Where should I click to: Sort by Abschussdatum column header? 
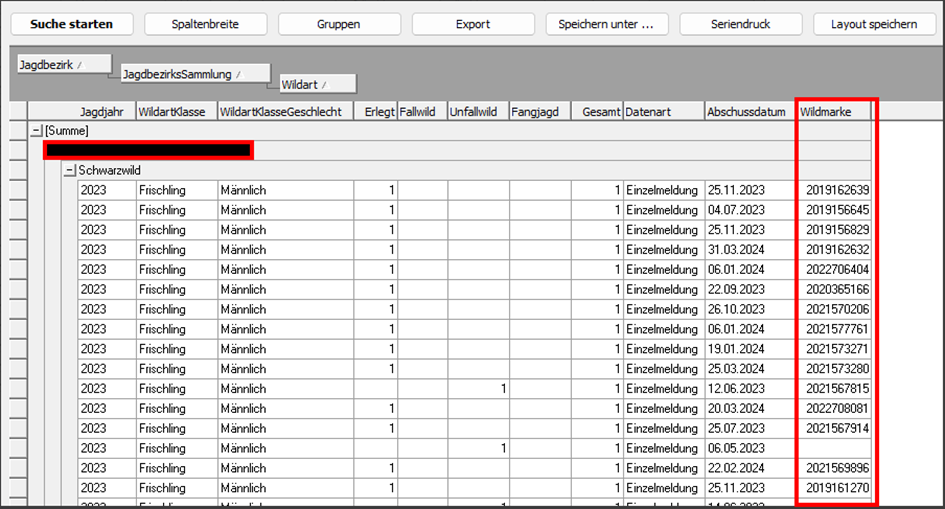coord(749,112)
